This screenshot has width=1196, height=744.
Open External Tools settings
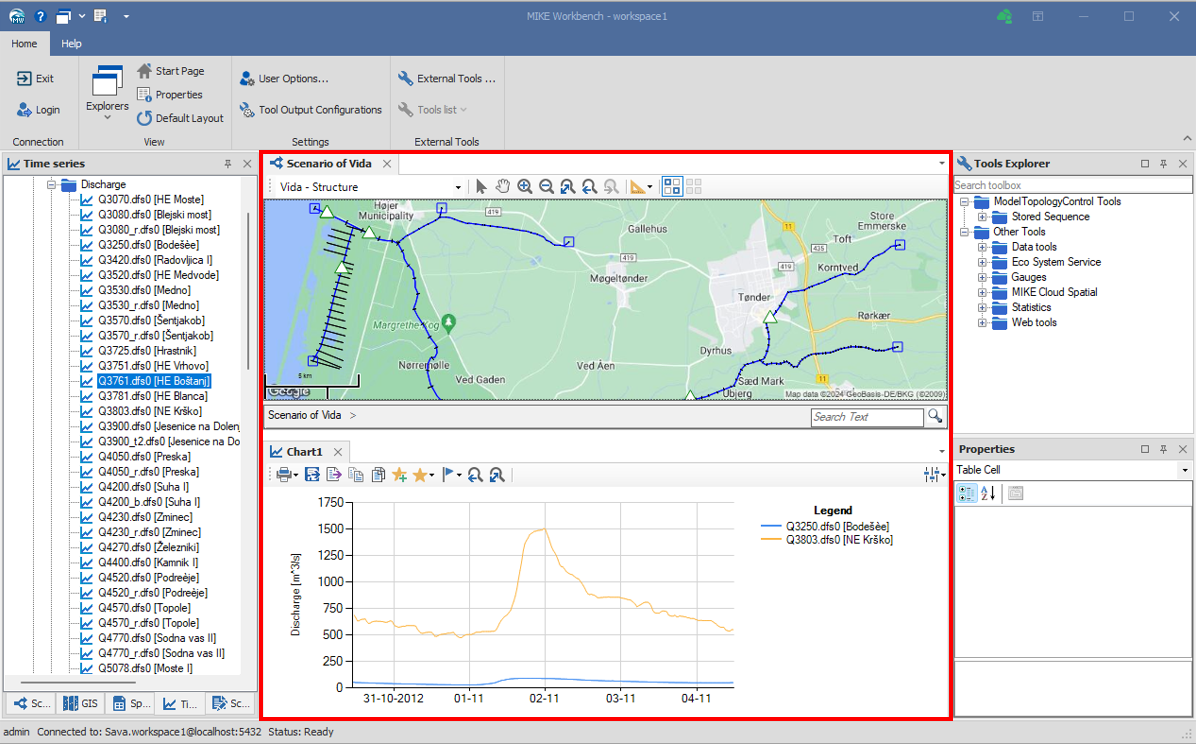point(446,79)
